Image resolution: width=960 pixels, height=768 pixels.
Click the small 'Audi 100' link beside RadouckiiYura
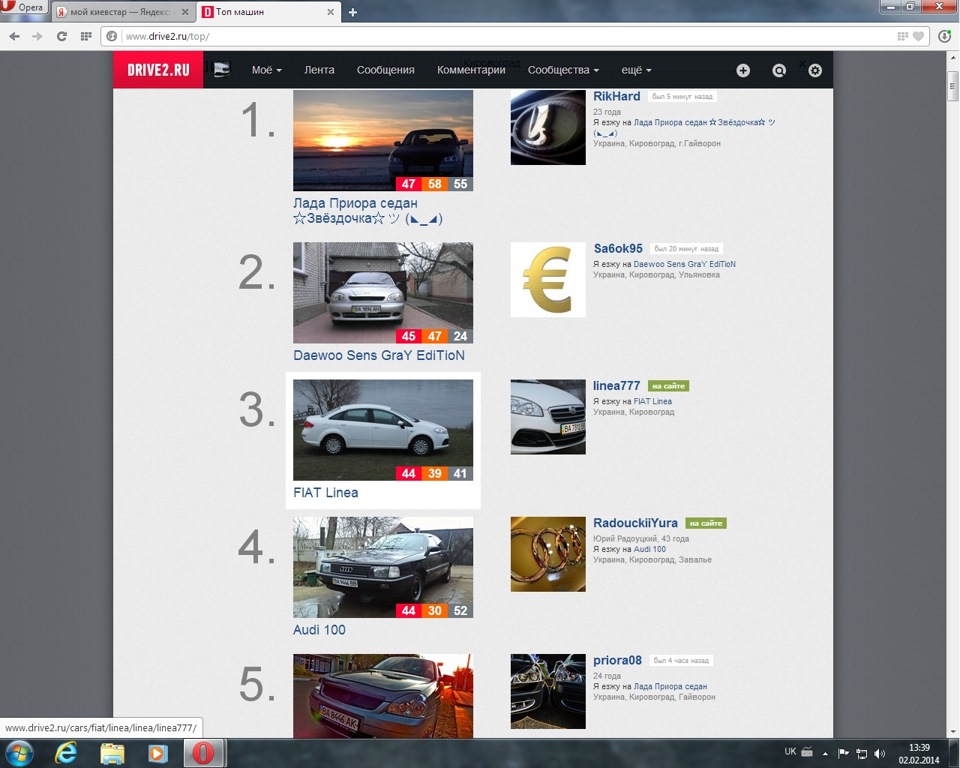click(650, 549)
